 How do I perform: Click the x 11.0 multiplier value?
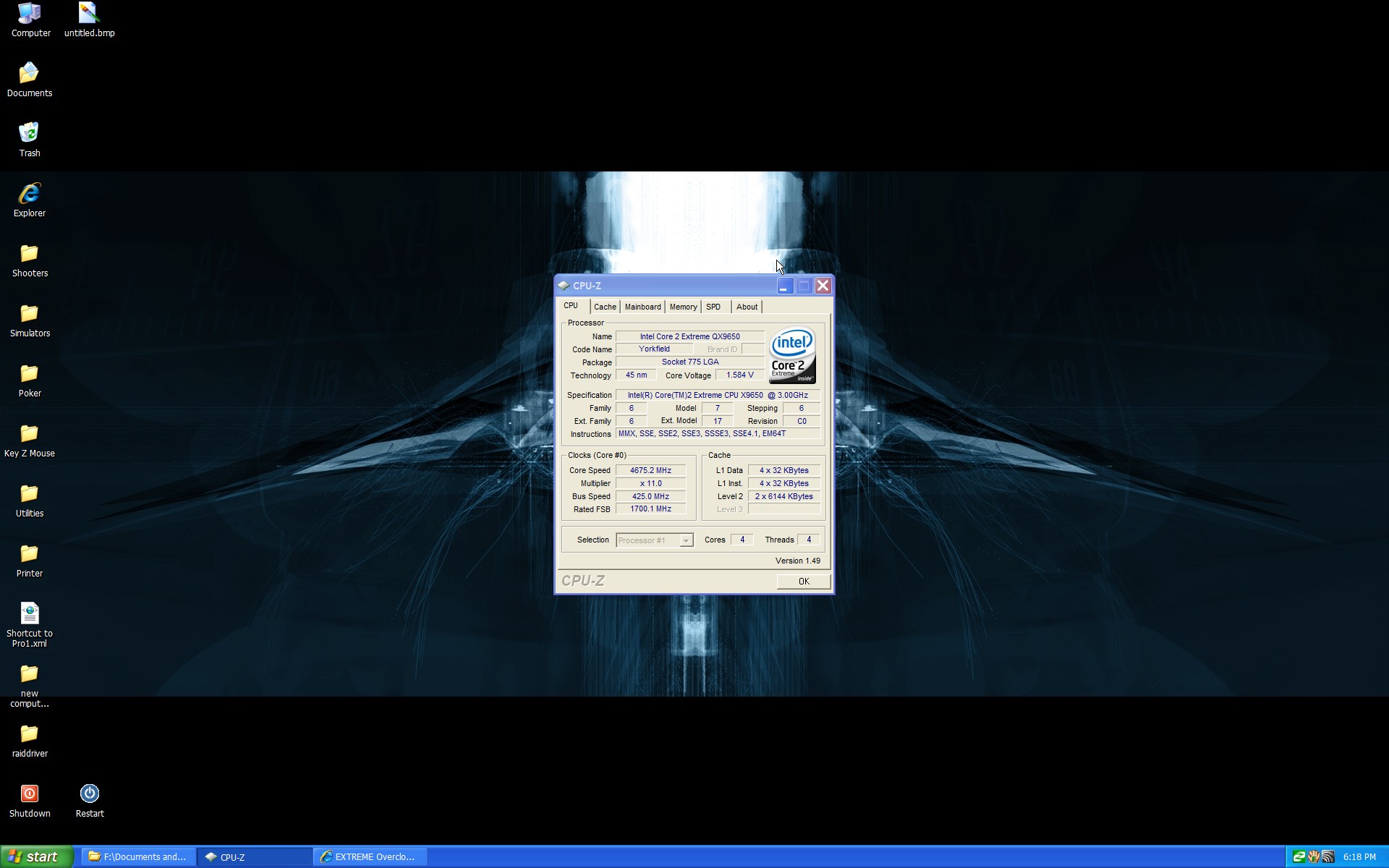(650, 483)
